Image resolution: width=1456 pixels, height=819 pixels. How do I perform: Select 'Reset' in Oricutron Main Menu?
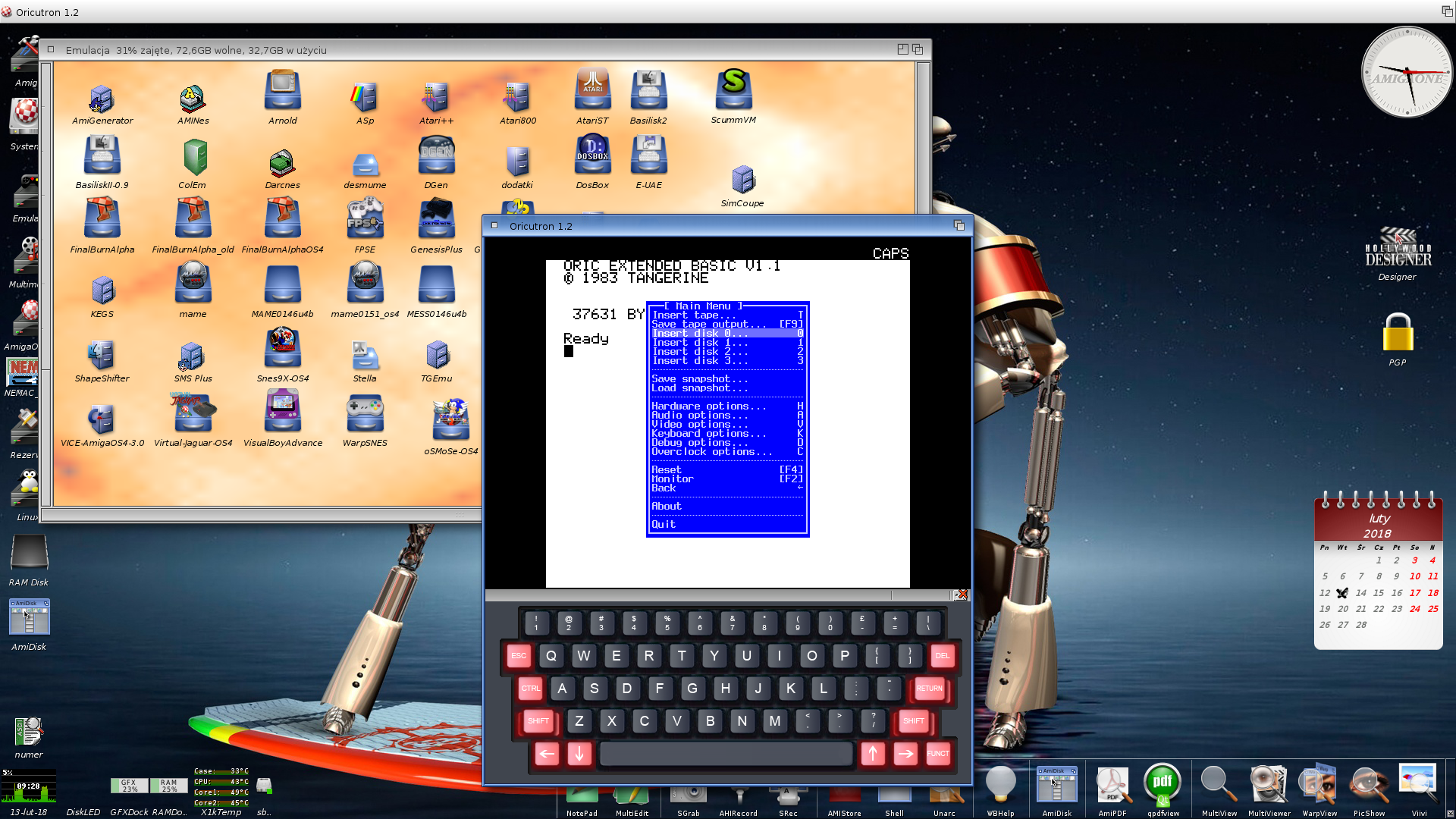(x=727, y=470)
